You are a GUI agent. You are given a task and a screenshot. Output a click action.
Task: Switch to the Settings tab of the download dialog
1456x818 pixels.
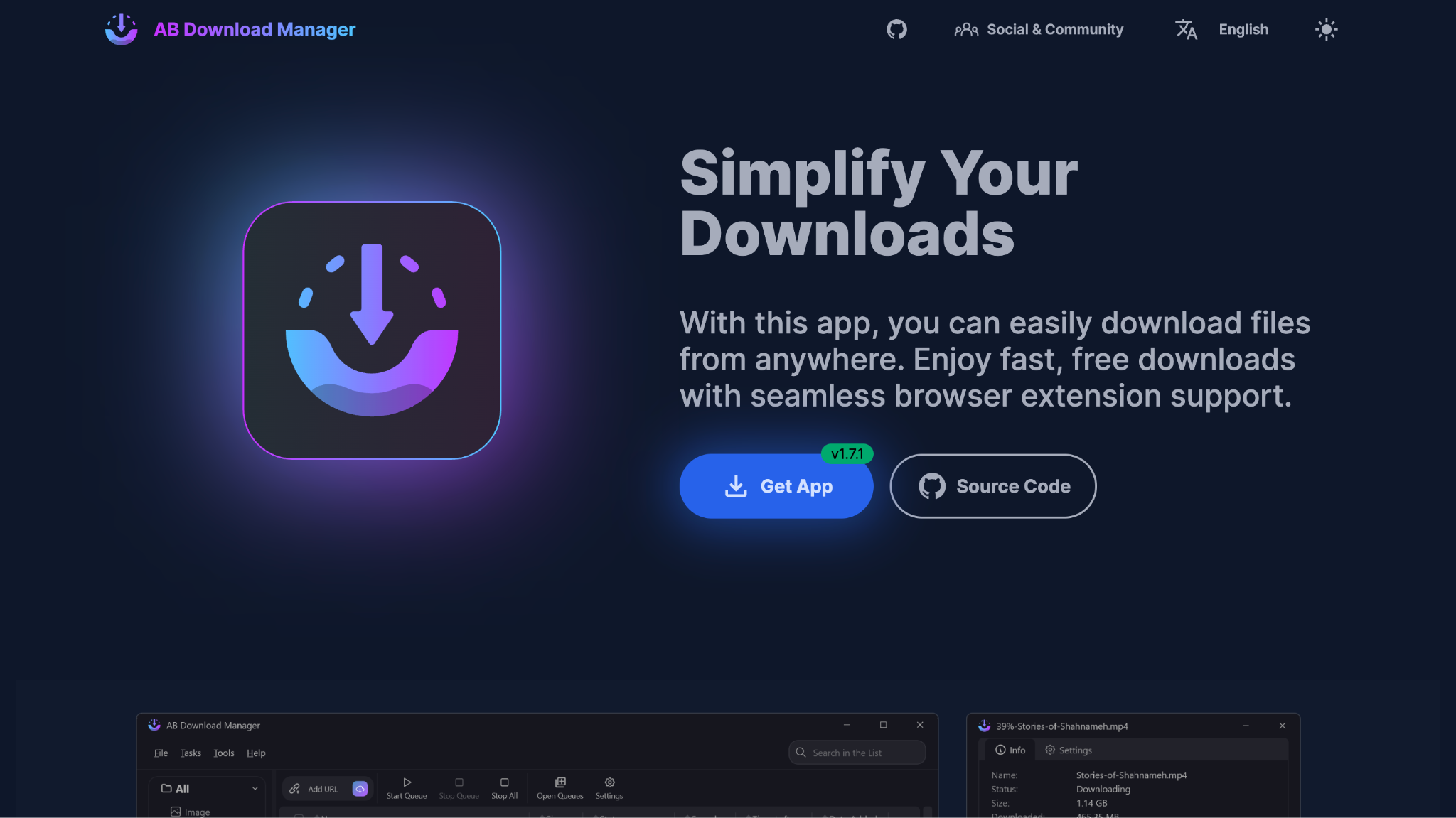pos(1068,750)
